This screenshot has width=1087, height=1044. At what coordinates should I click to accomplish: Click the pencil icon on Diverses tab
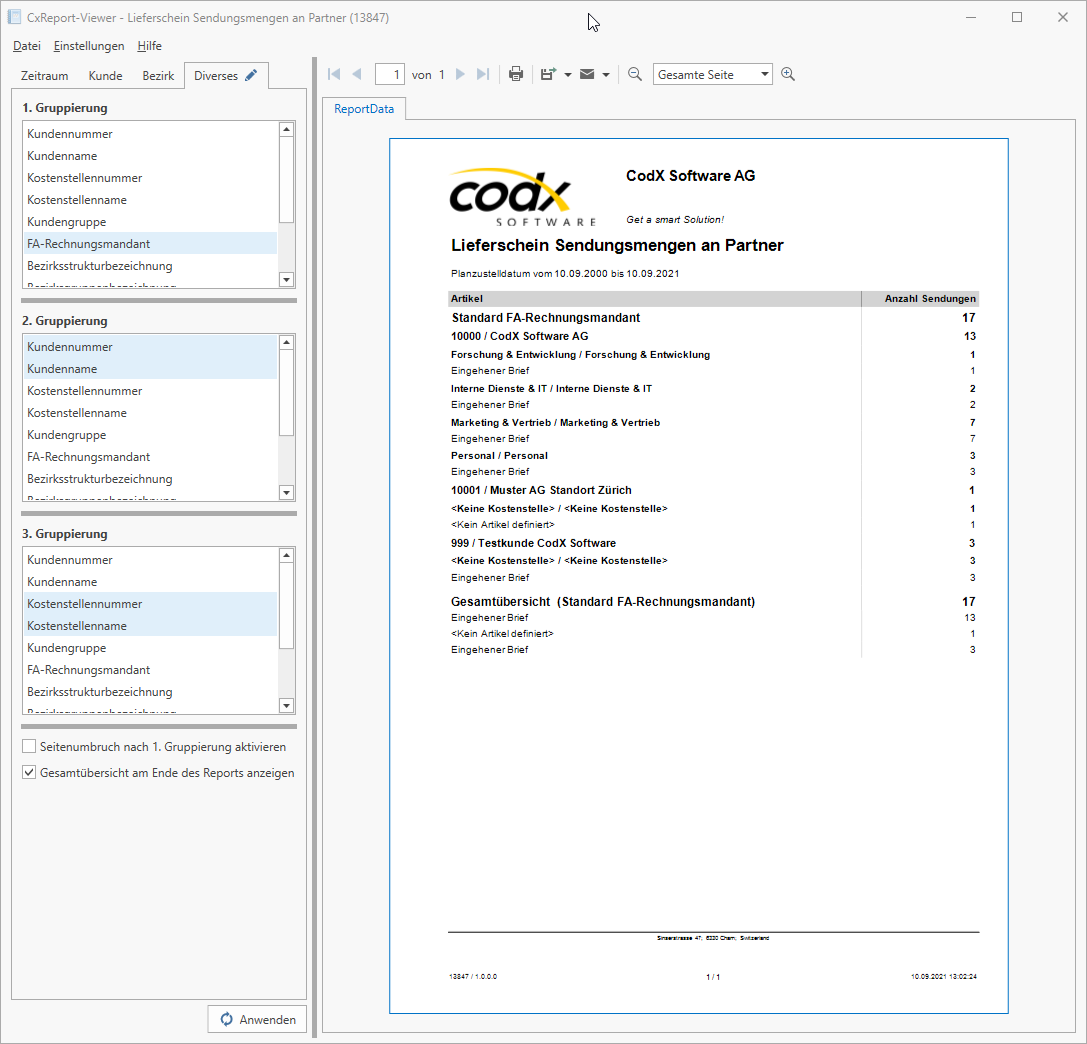coord(251,75)
